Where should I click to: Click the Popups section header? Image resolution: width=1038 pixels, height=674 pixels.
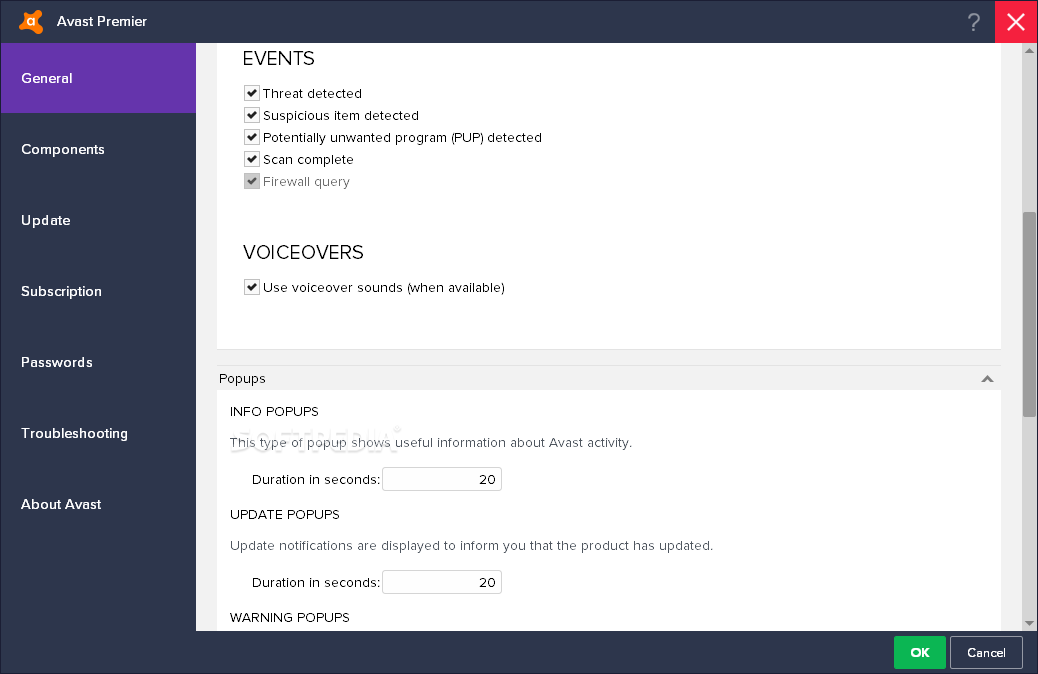point(608,378)
